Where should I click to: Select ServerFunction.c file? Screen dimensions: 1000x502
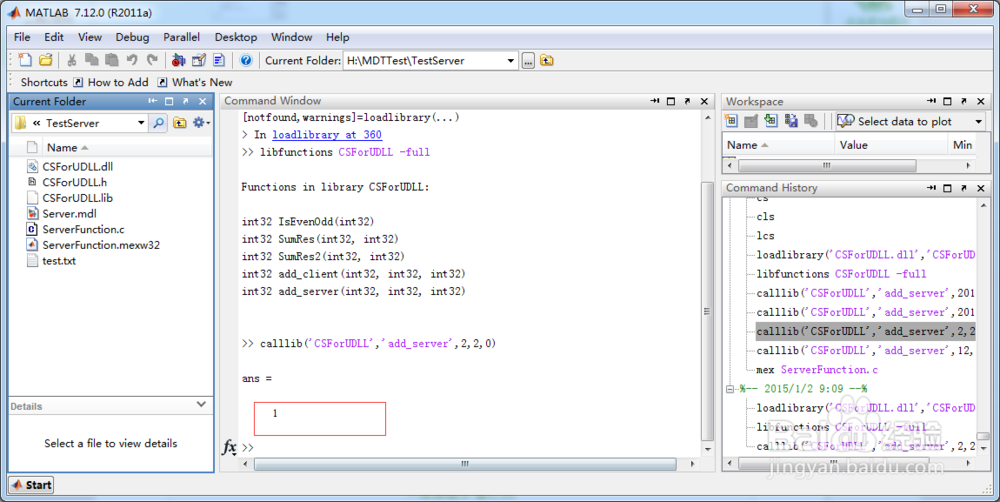(x=76, y=229)
